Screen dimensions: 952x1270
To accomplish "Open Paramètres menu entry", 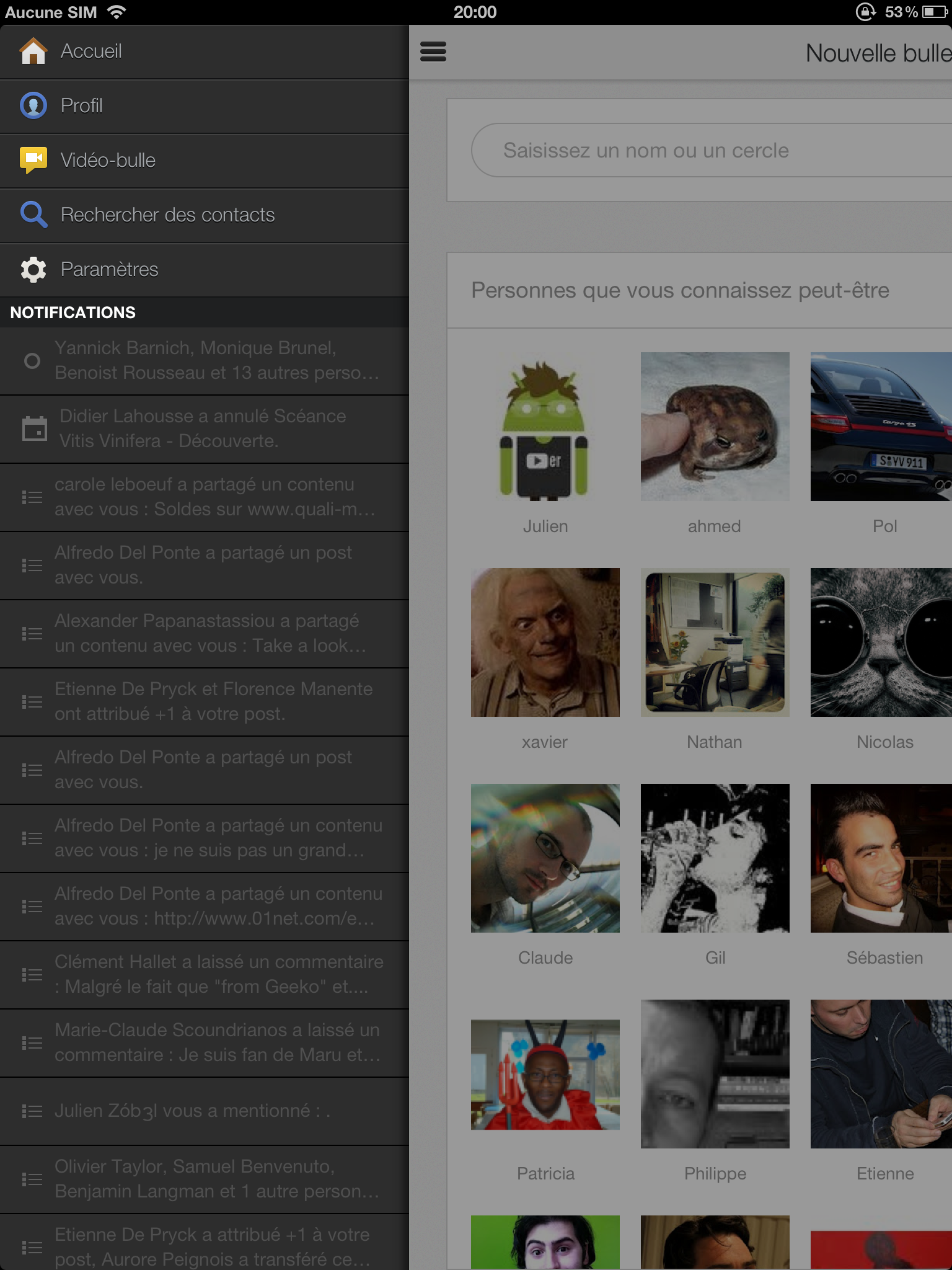I will (x=205, y=270).
